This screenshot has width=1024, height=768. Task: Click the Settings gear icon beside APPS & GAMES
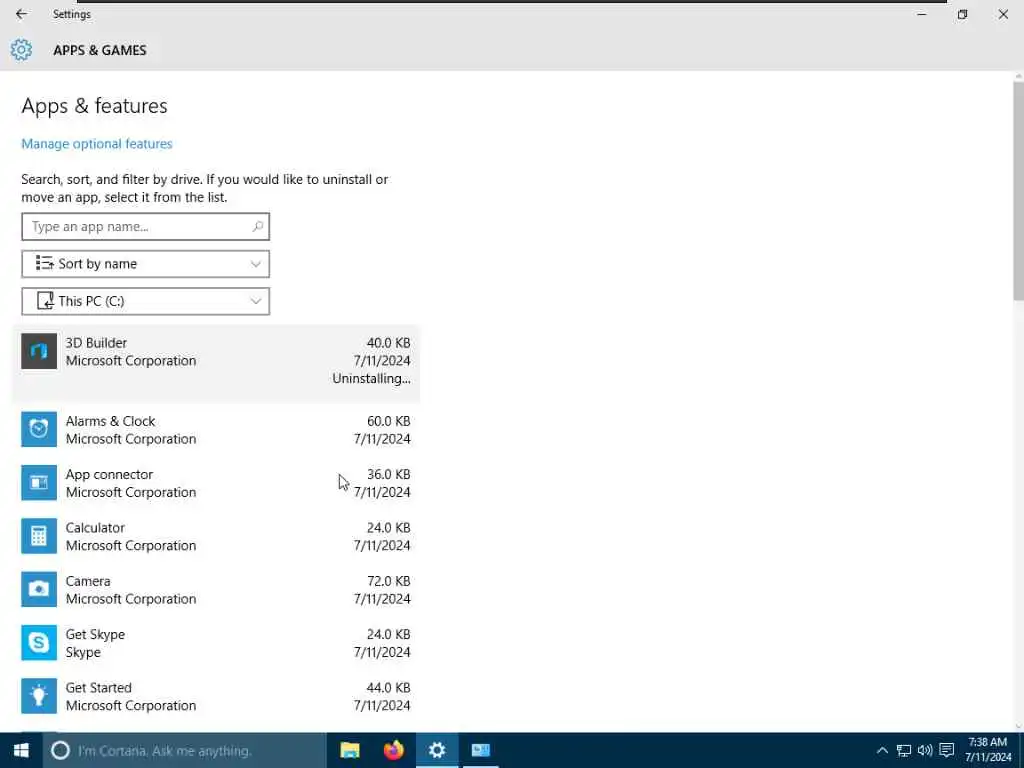tap(21, 50)
